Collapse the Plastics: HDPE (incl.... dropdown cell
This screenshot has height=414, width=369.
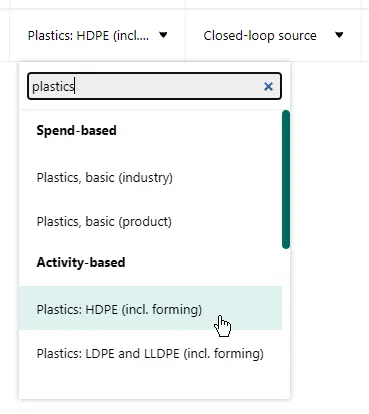click(x=98, y=35)
